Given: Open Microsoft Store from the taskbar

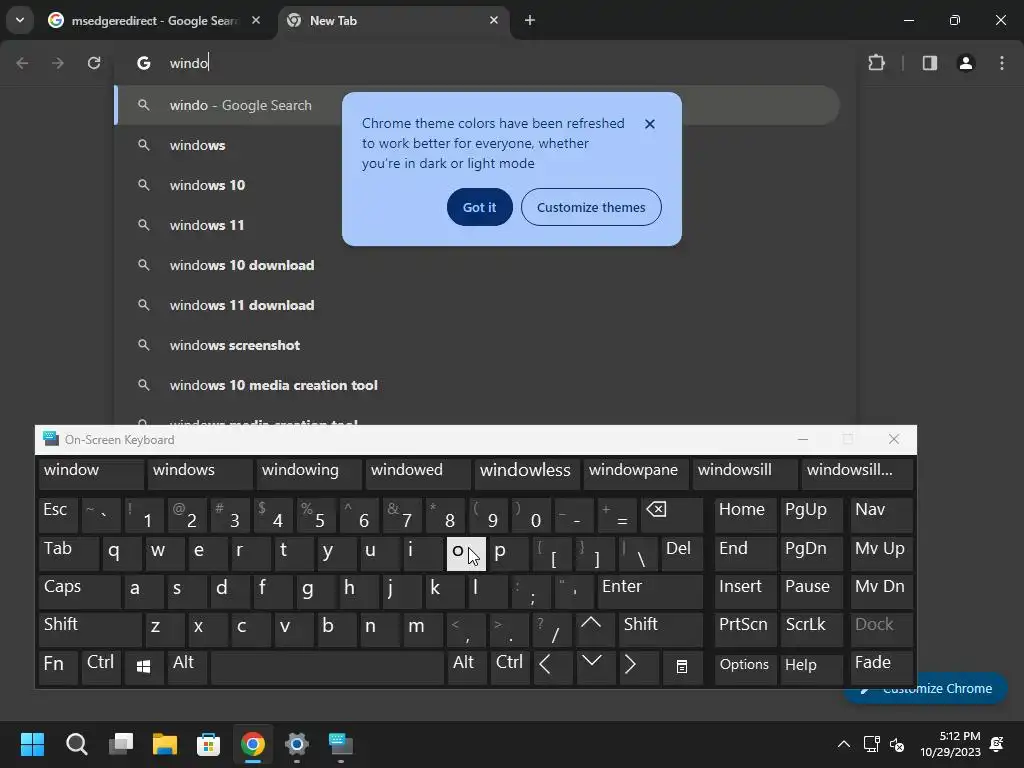Looking at the screenshot, I should tap(208, 744).
